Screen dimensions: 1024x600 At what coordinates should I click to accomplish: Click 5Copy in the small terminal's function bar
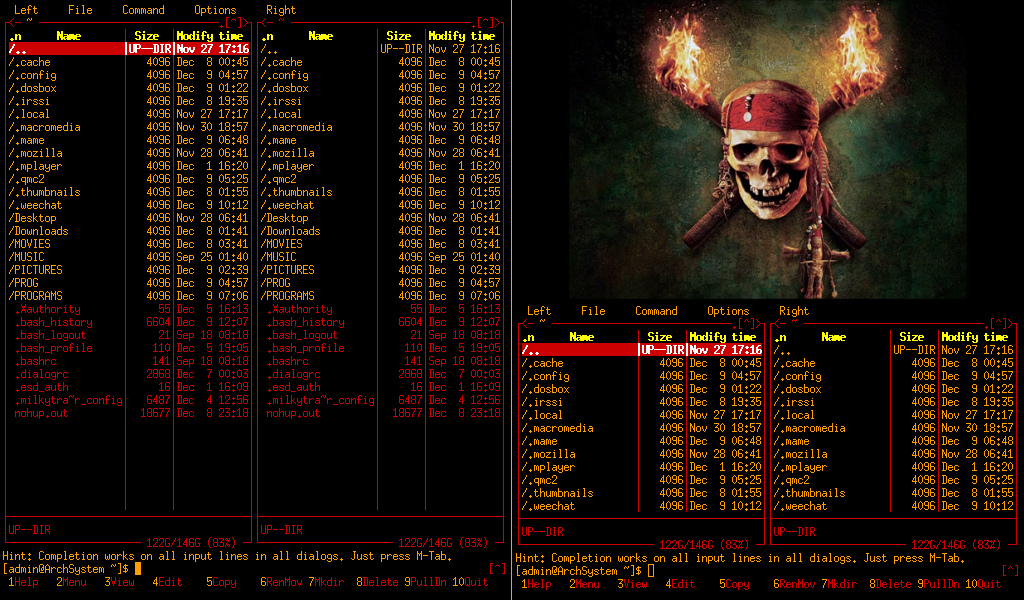pyautogui.click(x=735, y=584)
